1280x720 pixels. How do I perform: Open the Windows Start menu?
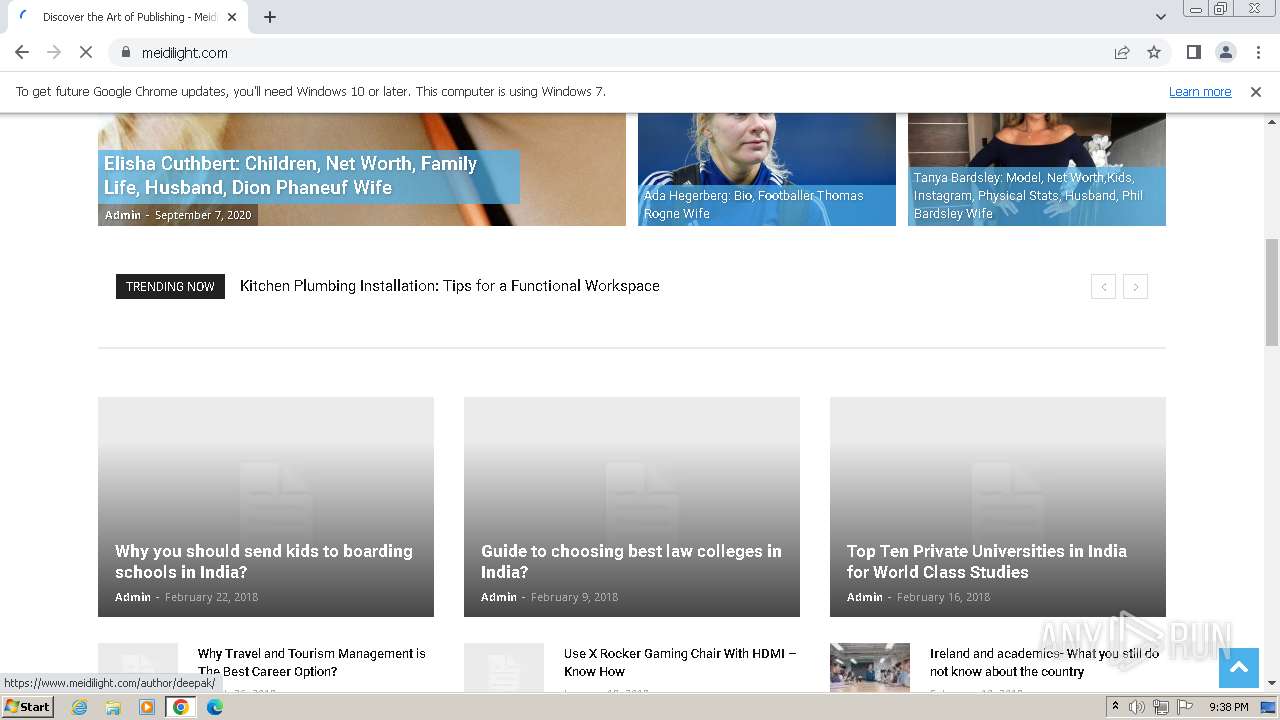point(28,707)
